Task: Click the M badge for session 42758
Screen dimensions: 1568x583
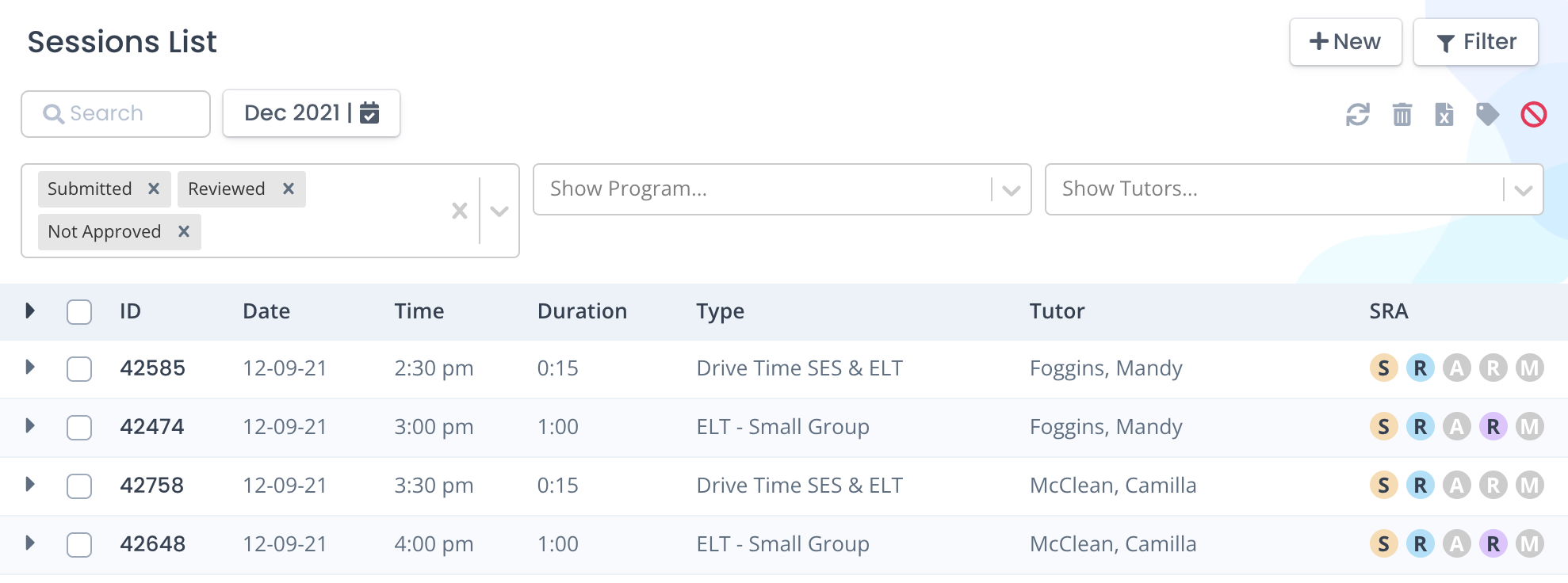Action: tap(1530, 486)
